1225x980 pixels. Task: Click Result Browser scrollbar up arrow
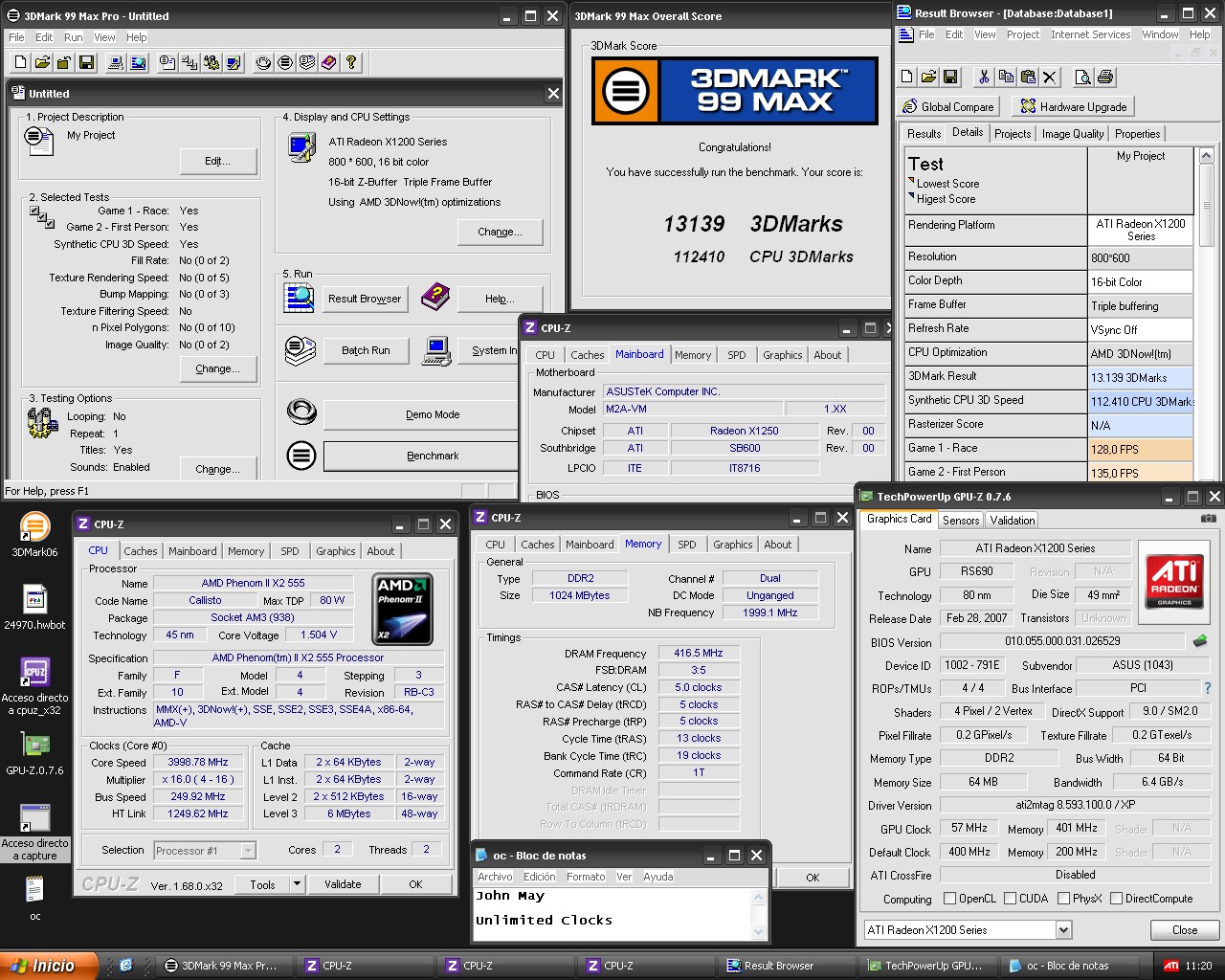click(x=1206, y=155)
